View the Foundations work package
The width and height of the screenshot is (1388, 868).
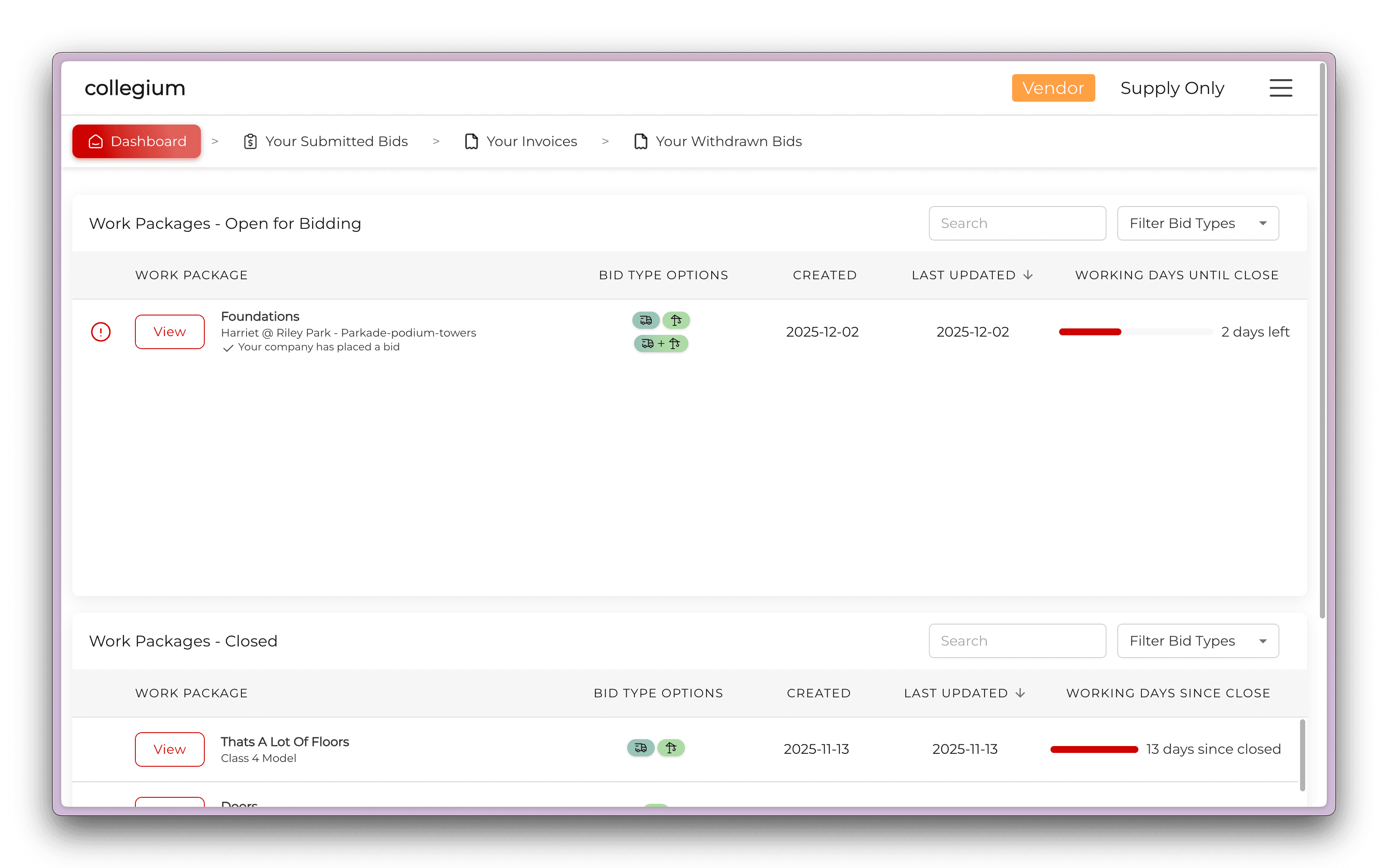(169, 332)
